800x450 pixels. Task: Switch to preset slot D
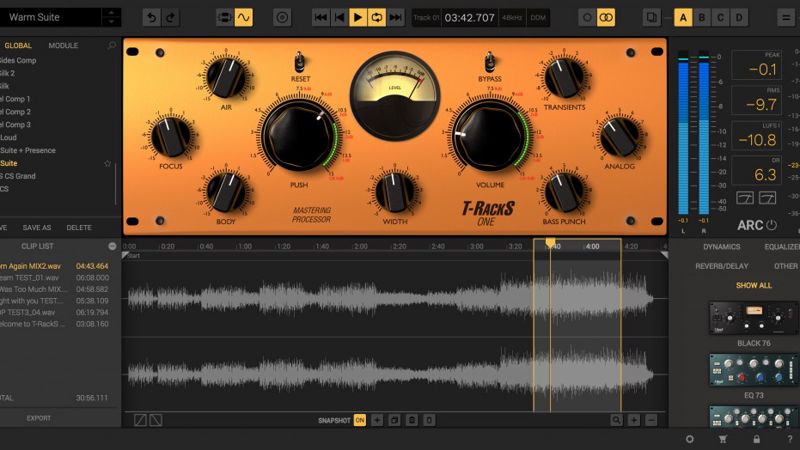tap(739, 18)
